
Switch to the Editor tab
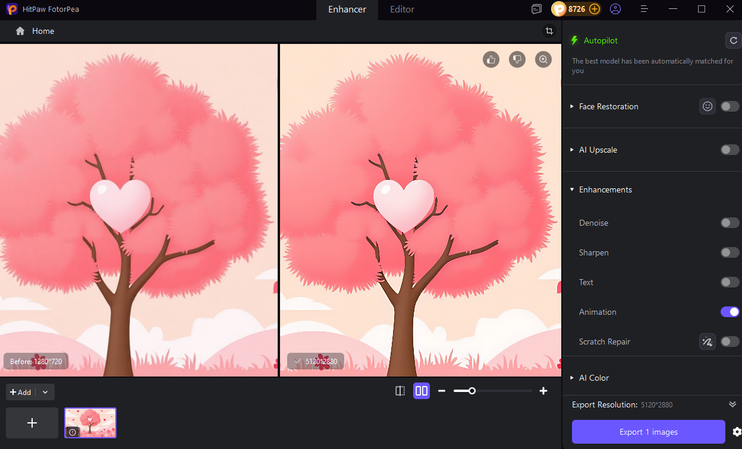pyautogui.click(x=402, y=9)
